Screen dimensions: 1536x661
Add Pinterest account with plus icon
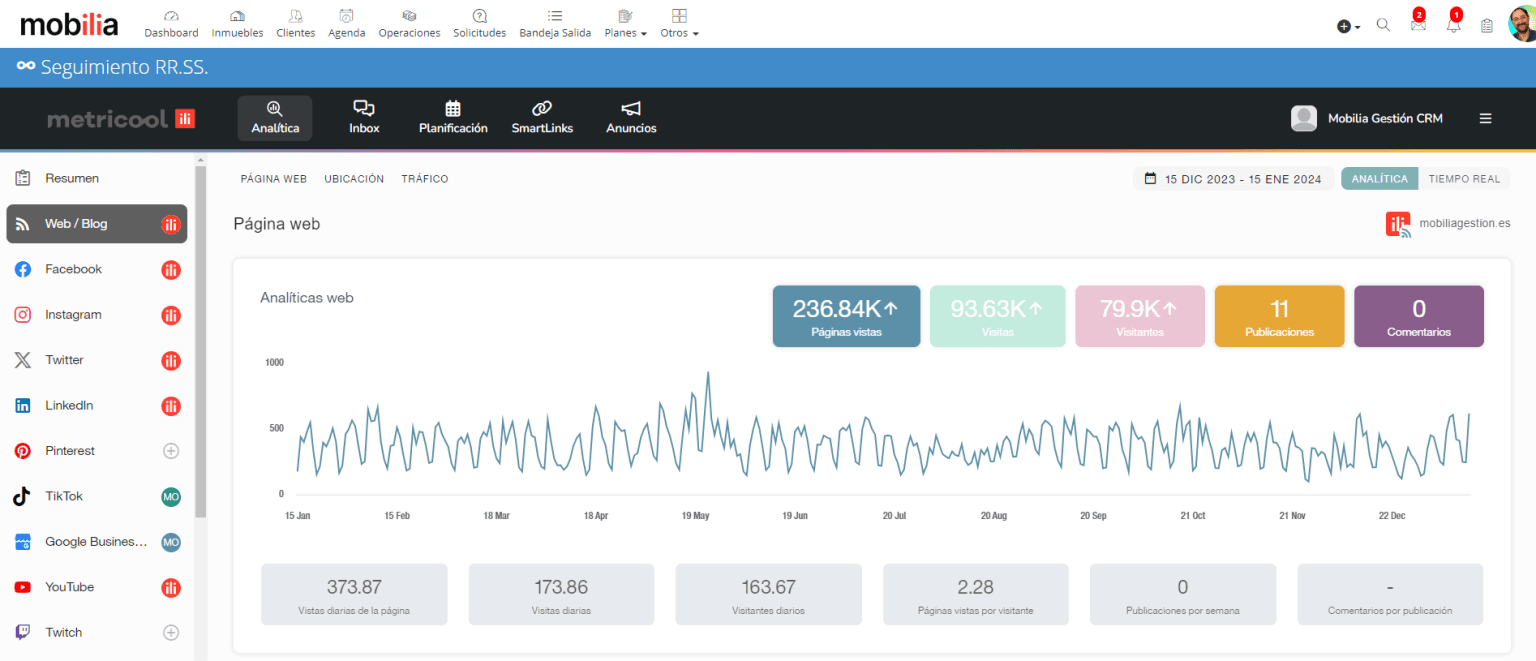[x=171, y=451]
